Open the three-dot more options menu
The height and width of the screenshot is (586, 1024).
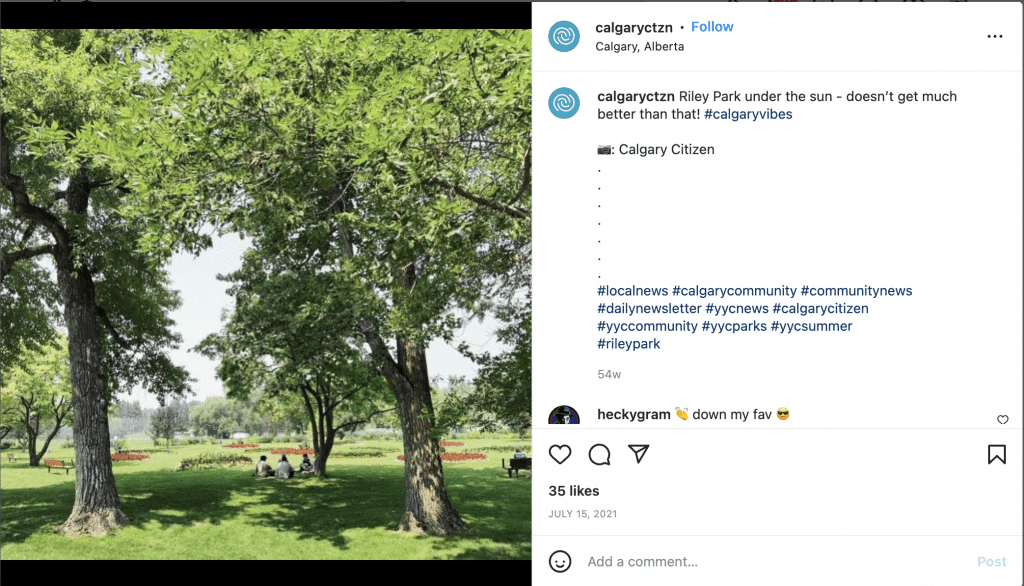994,36
